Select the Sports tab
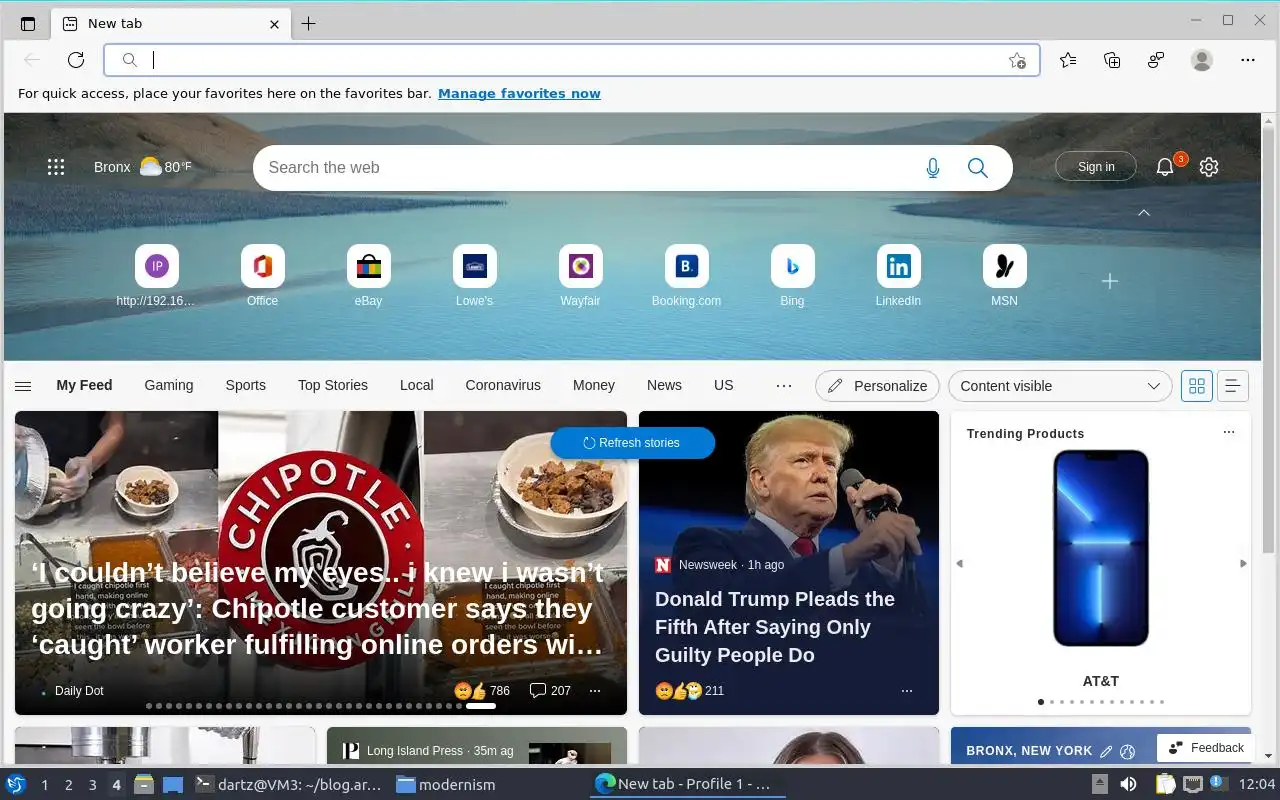This screenshot has width=1280, height=800. point(246,385)
